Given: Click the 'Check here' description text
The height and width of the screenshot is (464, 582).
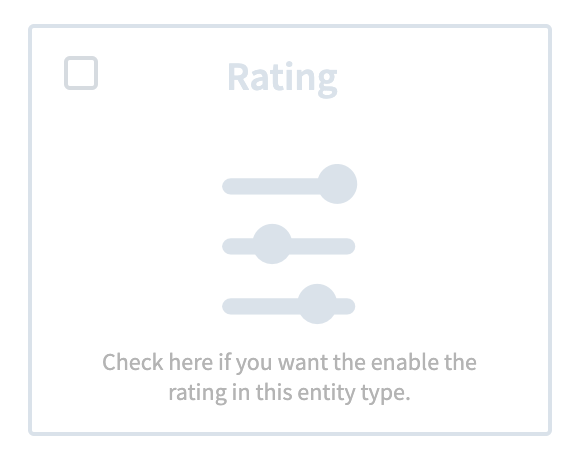Looking at the screenshot, I should tap(290, 377).
